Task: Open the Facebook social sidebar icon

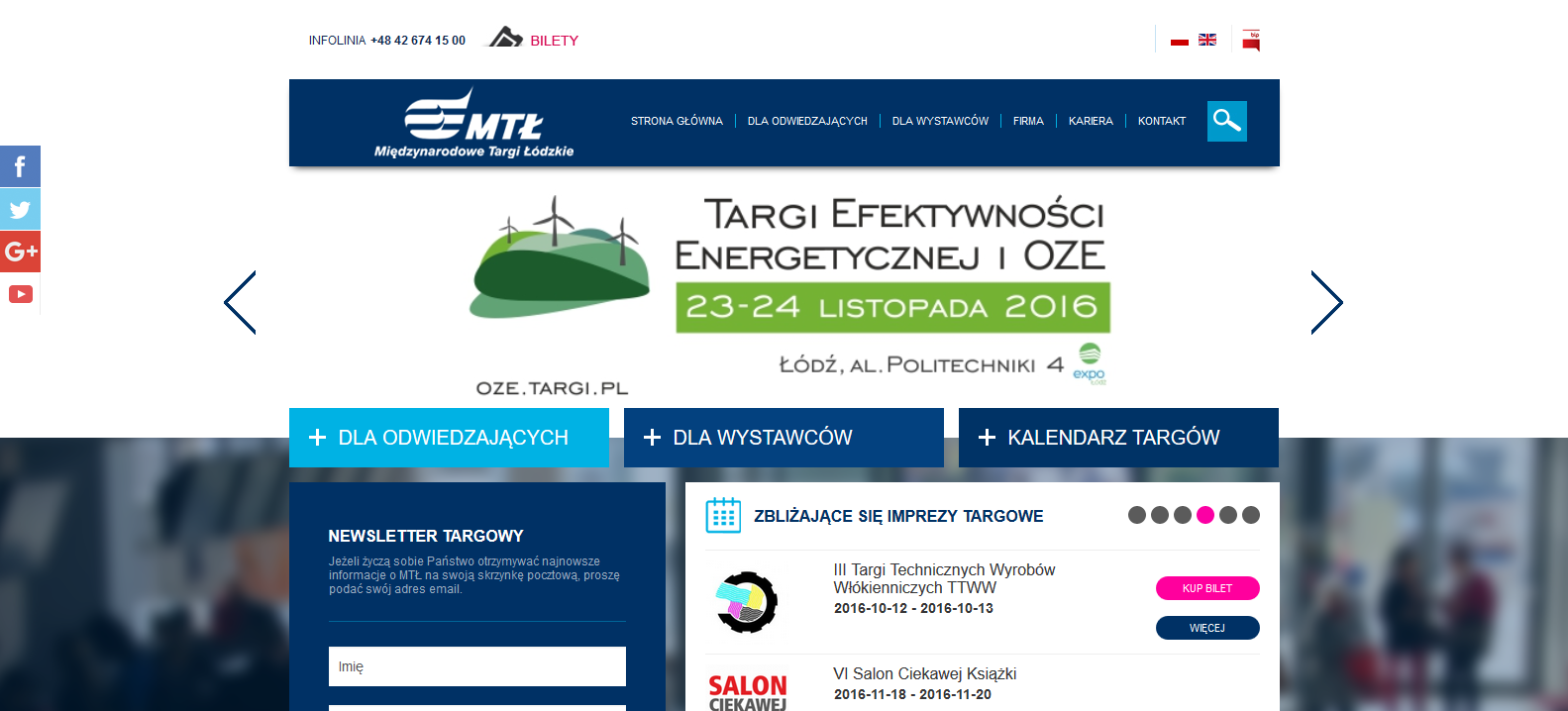Action: click(20, 166)
